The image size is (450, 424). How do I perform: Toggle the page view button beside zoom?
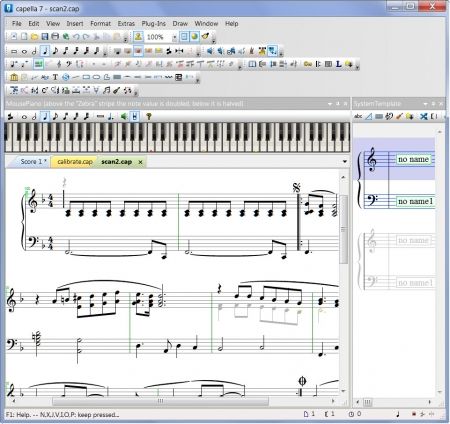pyautogui.click(x=184, y=36)
